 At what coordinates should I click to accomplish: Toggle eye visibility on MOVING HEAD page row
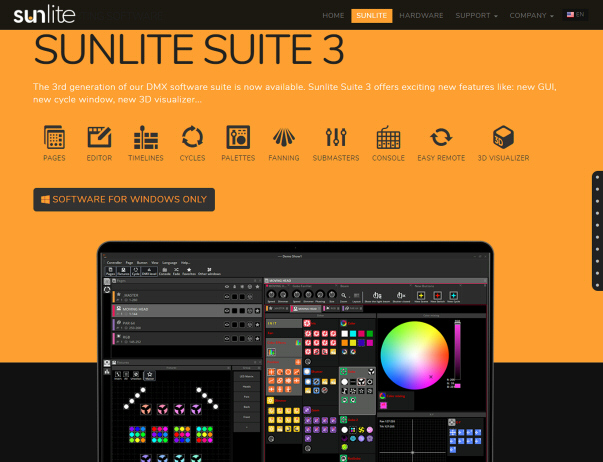227,310
